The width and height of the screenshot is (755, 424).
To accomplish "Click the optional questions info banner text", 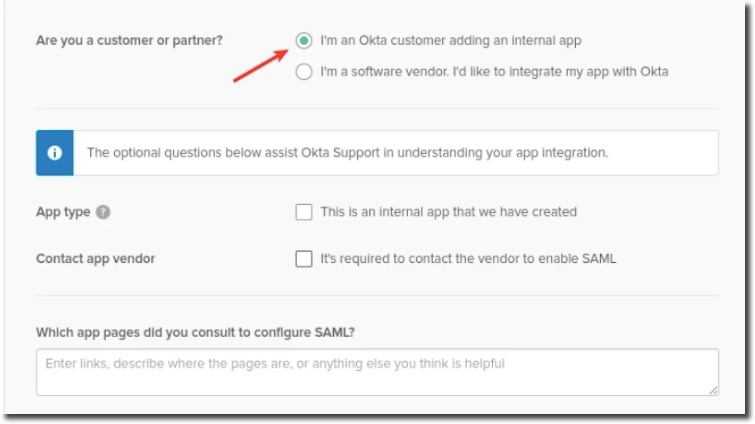I will 347,153.
